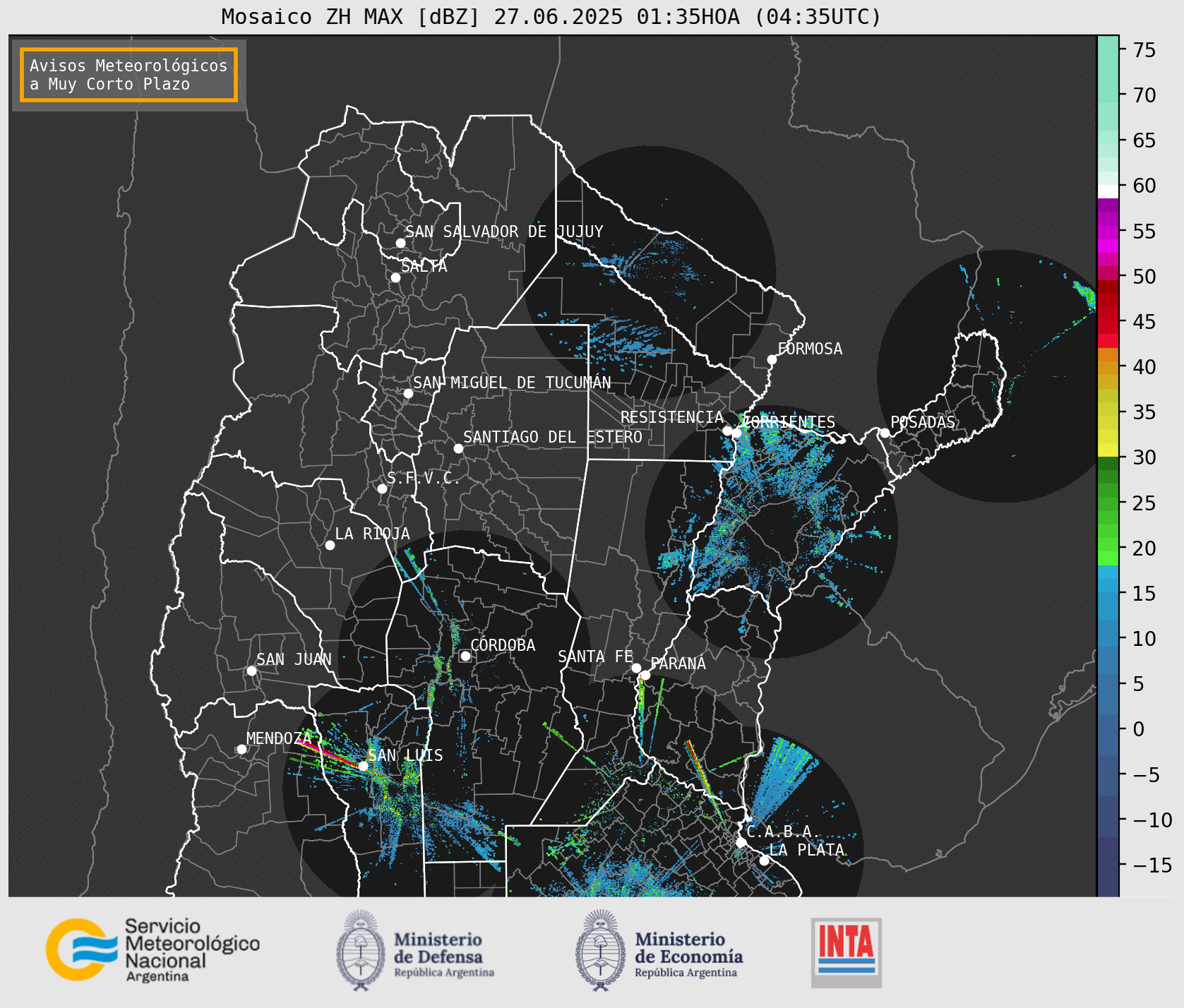Click the S.F.V.C. city marker dot
This screenshot has width=1184, height=1008.
coord(382,488)
